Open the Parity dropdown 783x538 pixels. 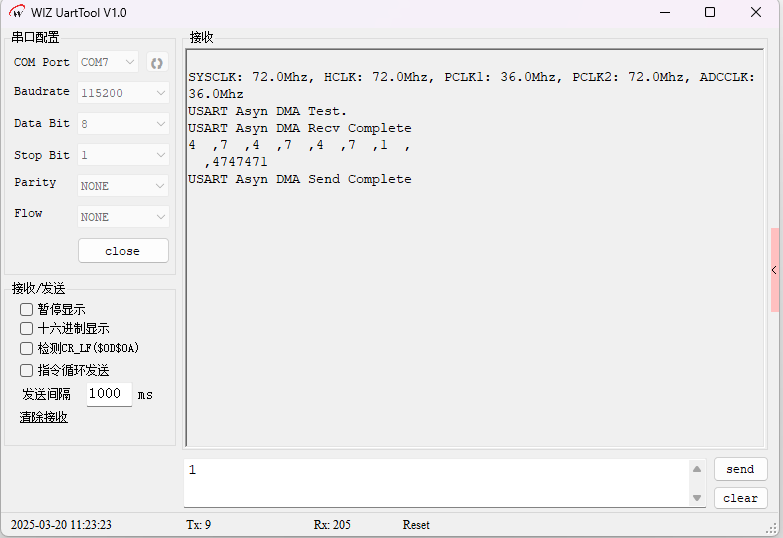click(123, 186)
